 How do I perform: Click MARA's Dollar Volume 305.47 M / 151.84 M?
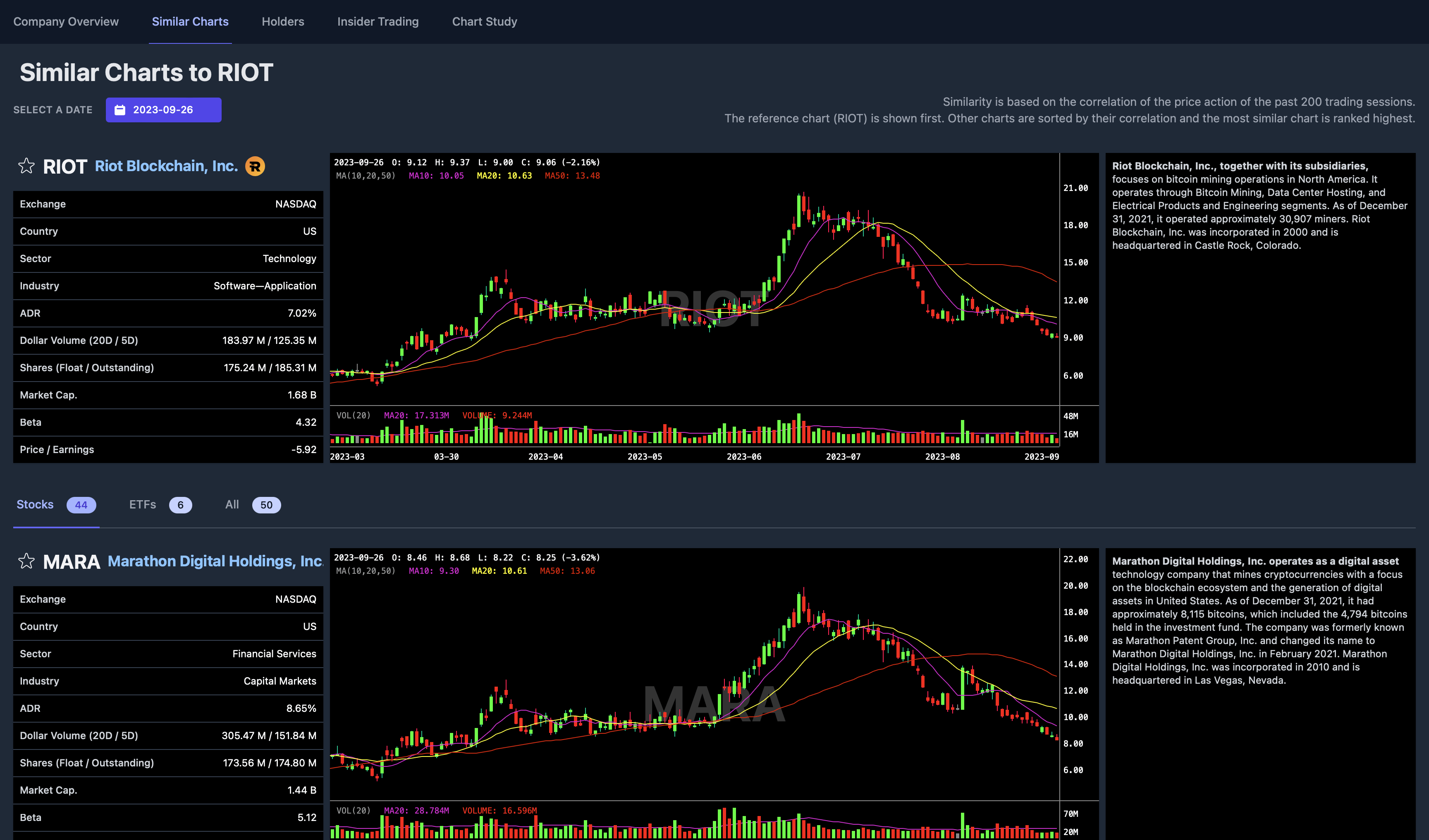[269, 736]
